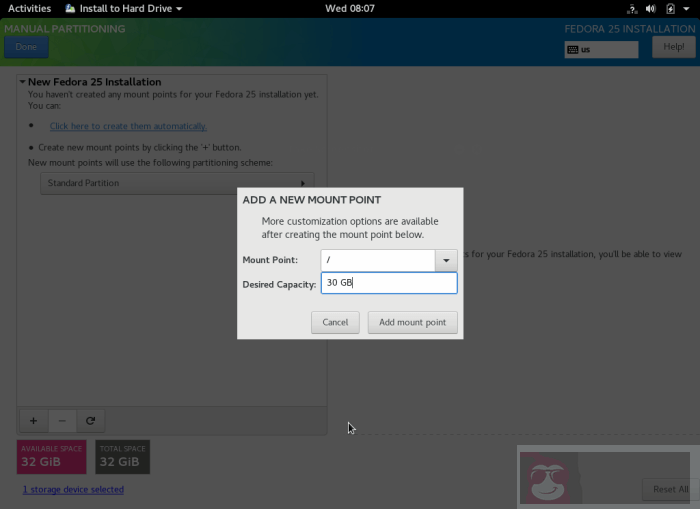Click the plus button to add mount point
This screenshot has height=509, width=700.
tap(33, 421)
